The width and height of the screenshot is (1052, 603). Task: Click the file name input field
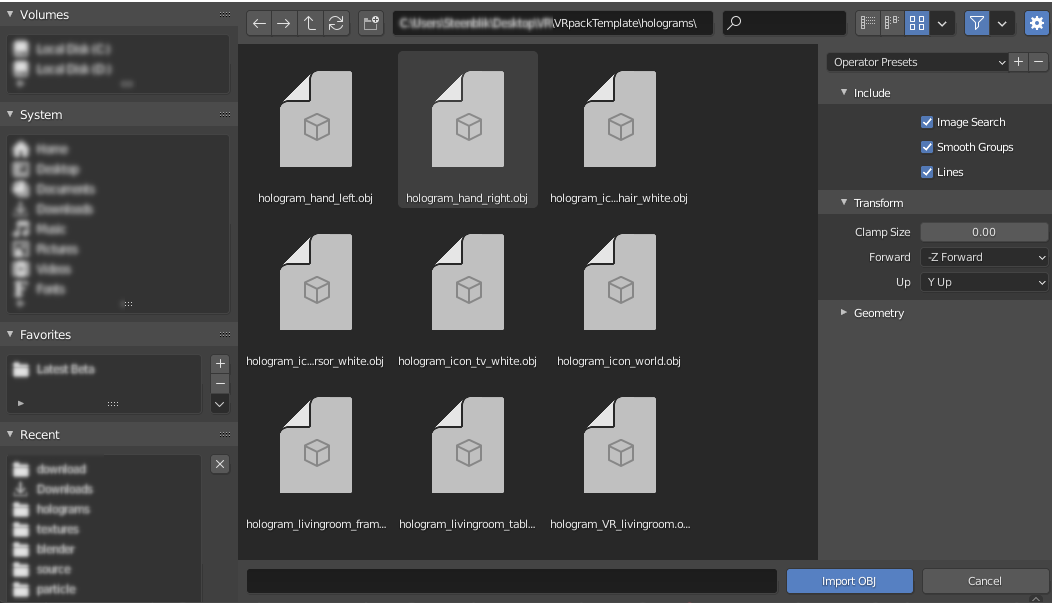pos(511,581)
